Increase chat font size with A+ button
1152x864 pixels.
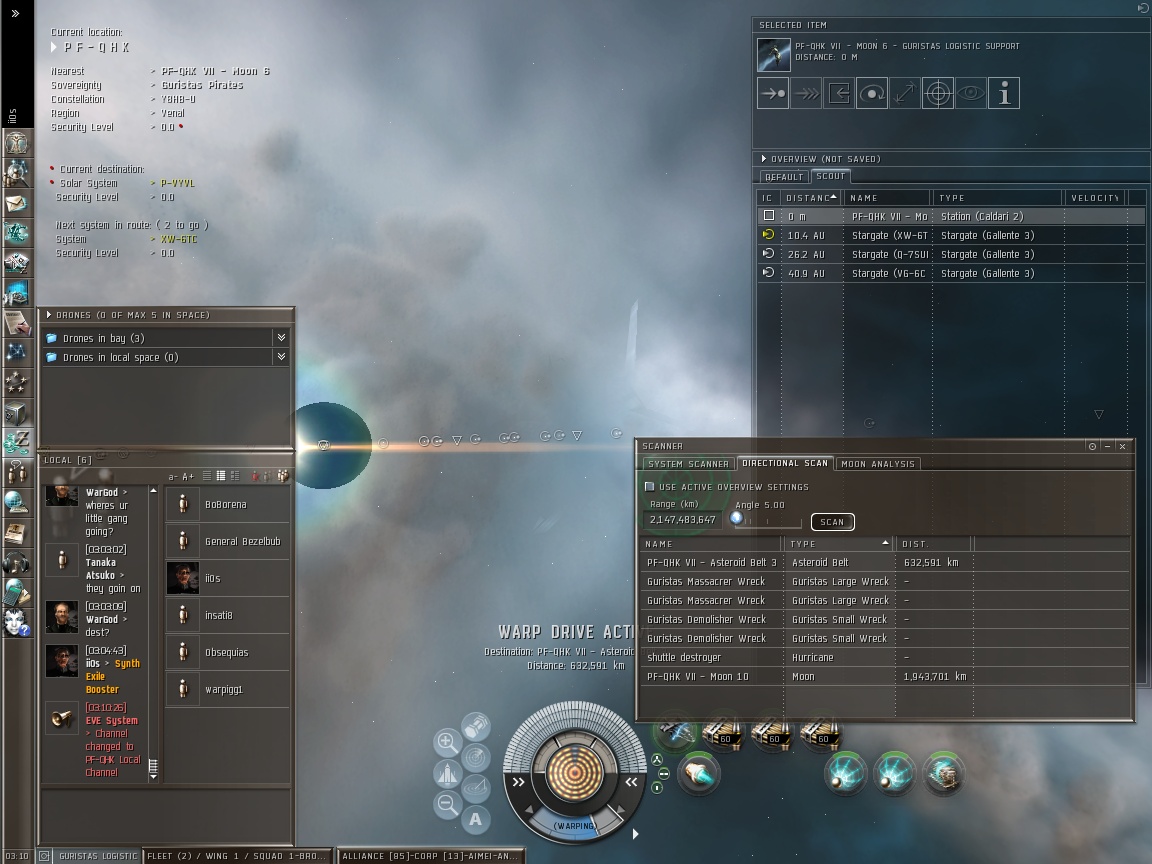coord(188,477)
